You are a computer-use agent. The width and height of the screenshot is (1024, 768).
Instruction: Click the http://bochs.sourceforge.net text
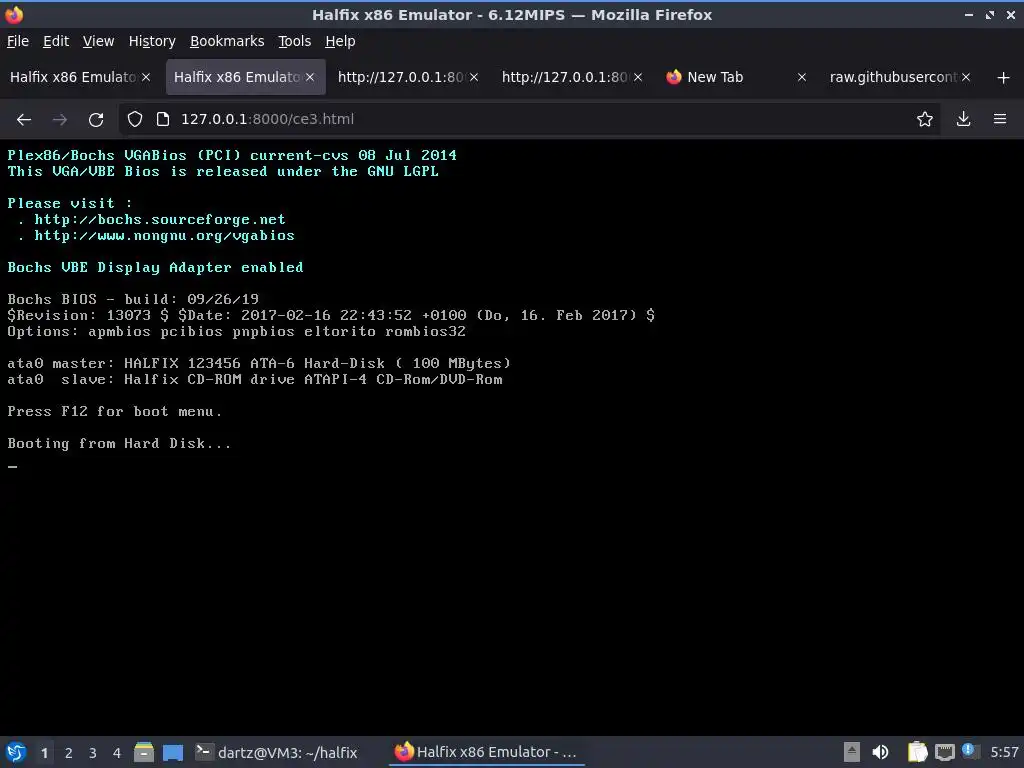159,219
